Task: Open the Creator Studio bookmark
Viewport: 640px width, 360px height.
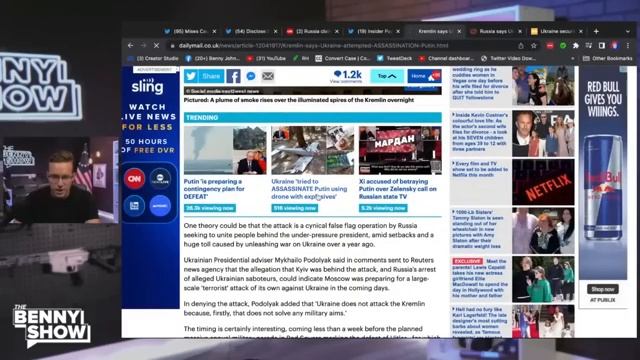Action: point(153,58)
